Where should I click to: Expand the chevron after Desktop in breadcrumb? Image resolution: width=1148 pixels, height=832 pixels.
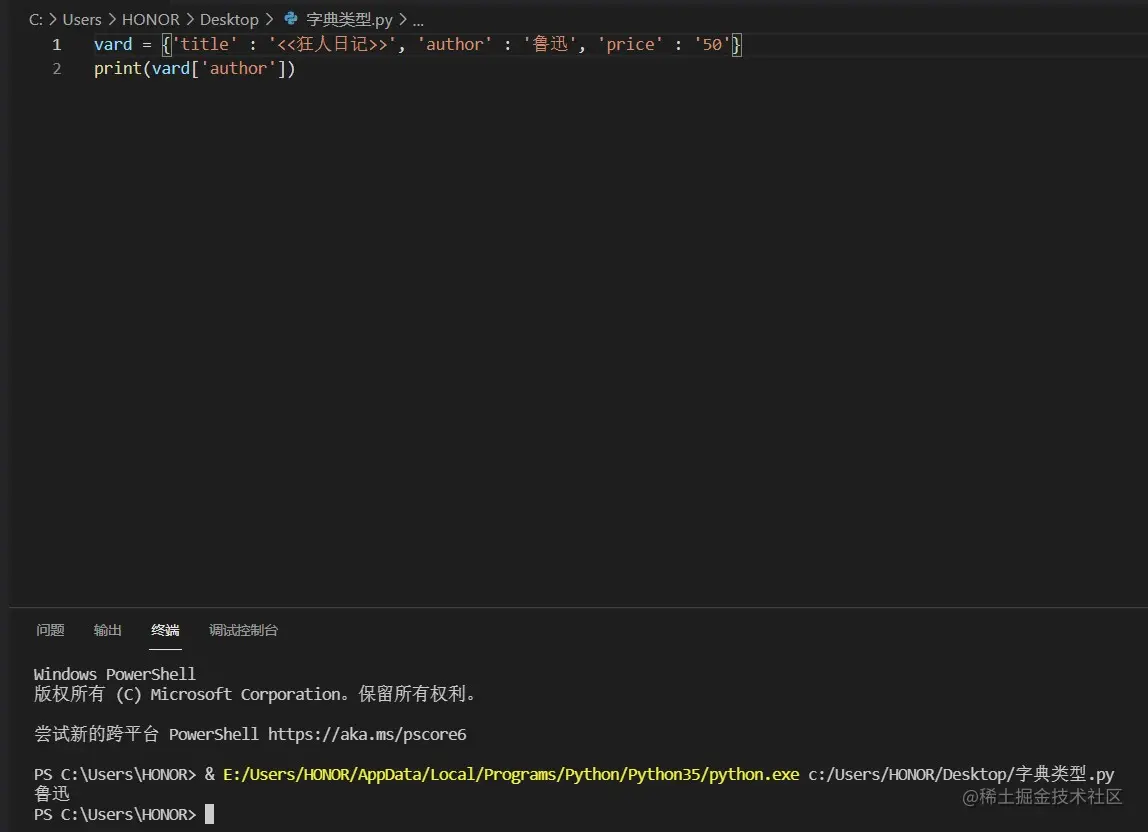coord(269,20)
